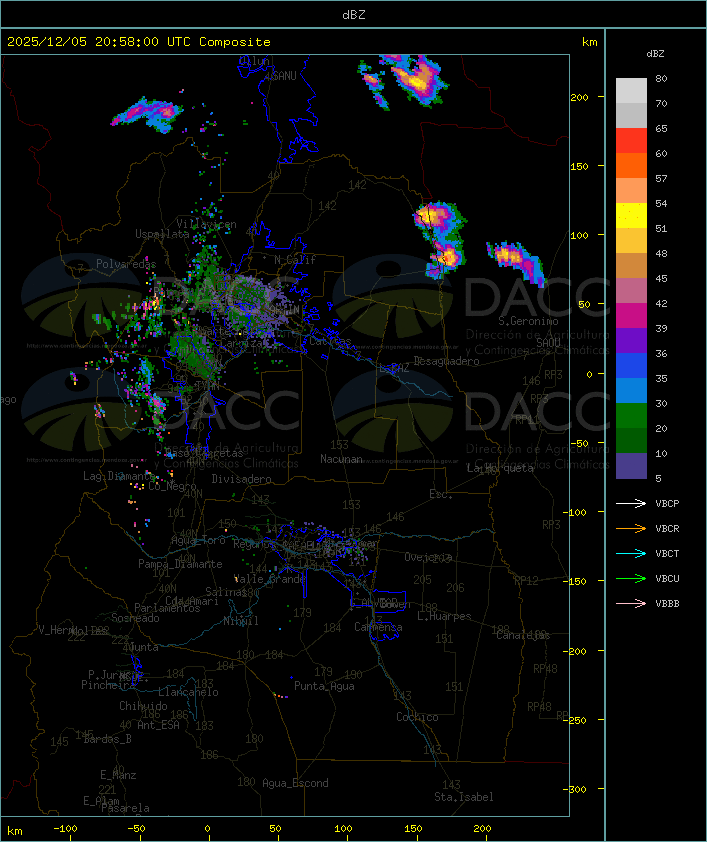Click the 'Agua_Escond' map label
Viewport: 707px width, 842px height.
click(x=295, y=783)
